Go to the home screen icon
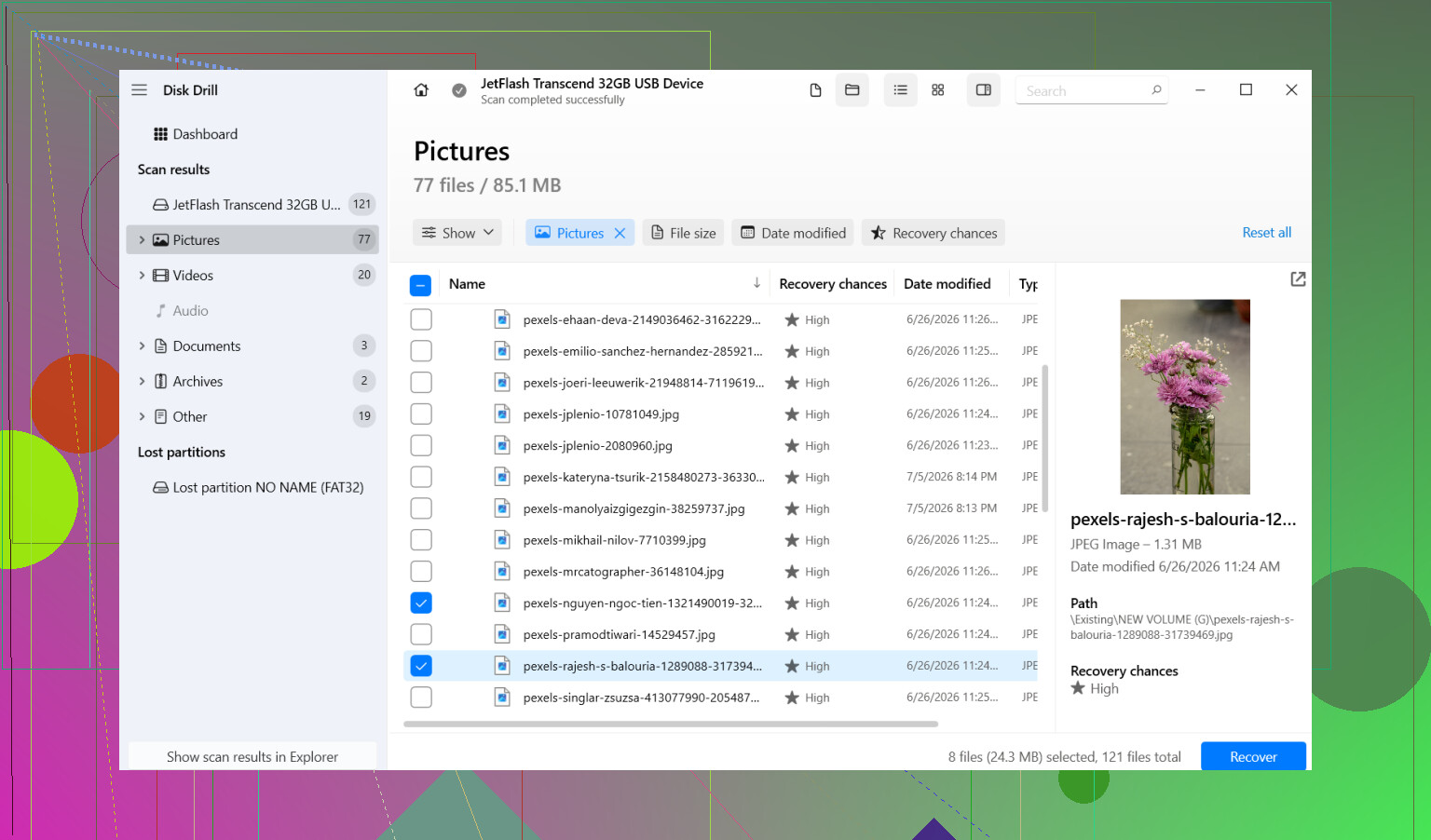 coord(421,90)
